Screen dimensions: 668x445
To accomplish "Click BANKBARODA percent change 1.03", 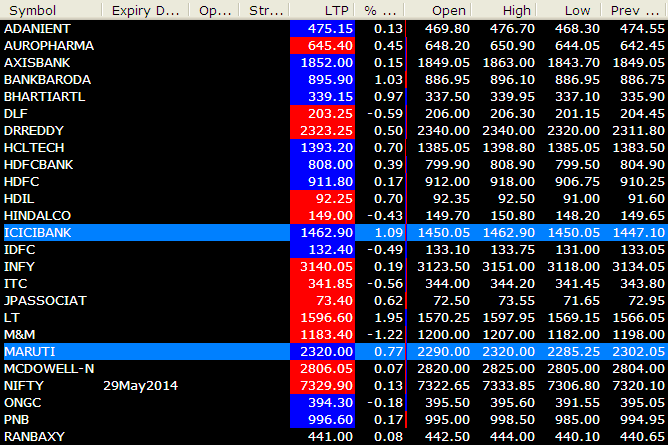I will point(388,80).
